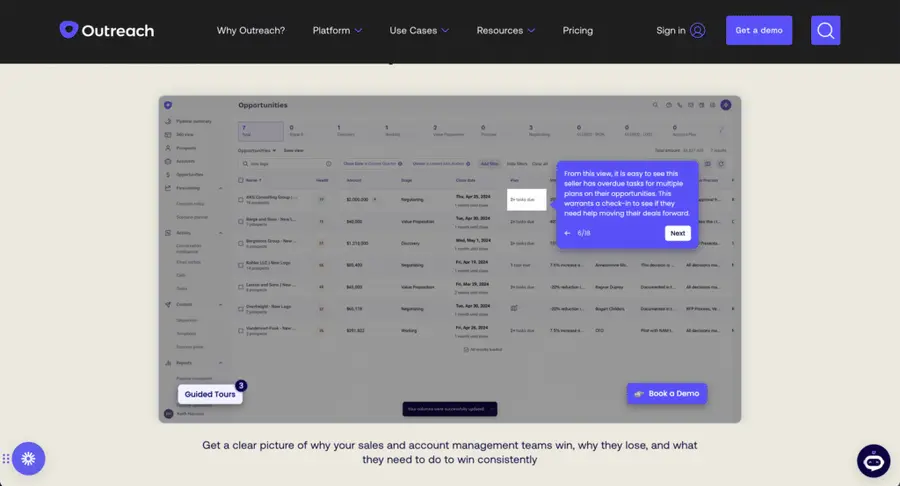This screenshot has height=486, width=900.
Task: Click the mail icon in demo toolbar
Action: [x=690, y=105]
